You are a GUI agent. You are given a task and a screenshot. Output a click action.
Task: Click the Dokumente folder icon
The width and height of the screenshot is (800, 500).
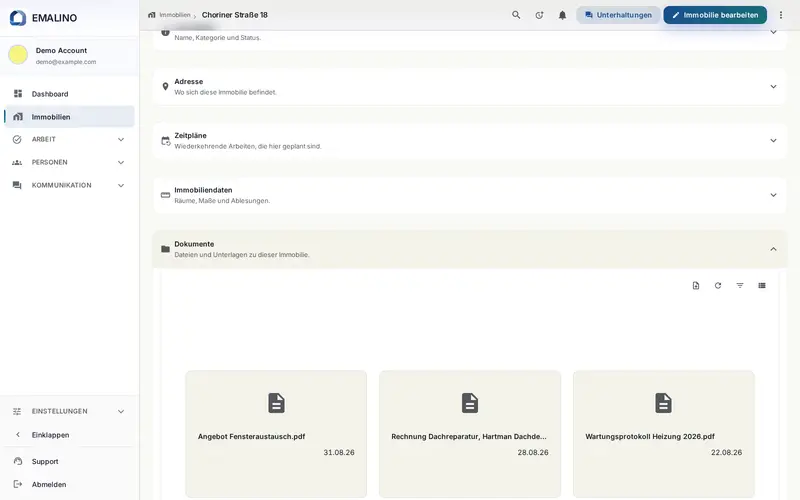[165, 249]
